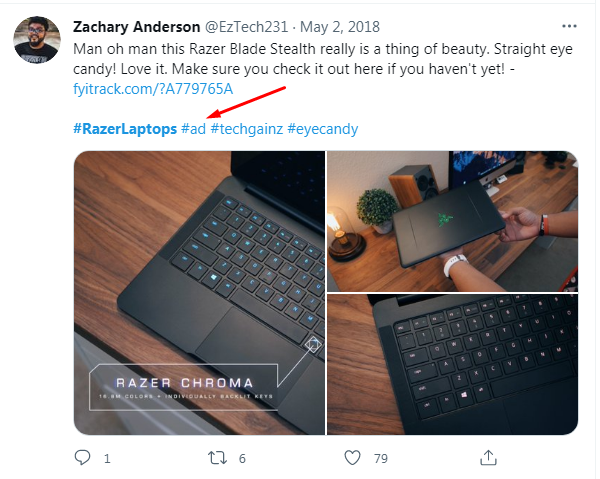Viewport: 600px width, 479px height.
Task: Open the pink backlit keyboard photo
Action: tap(453, 365)
